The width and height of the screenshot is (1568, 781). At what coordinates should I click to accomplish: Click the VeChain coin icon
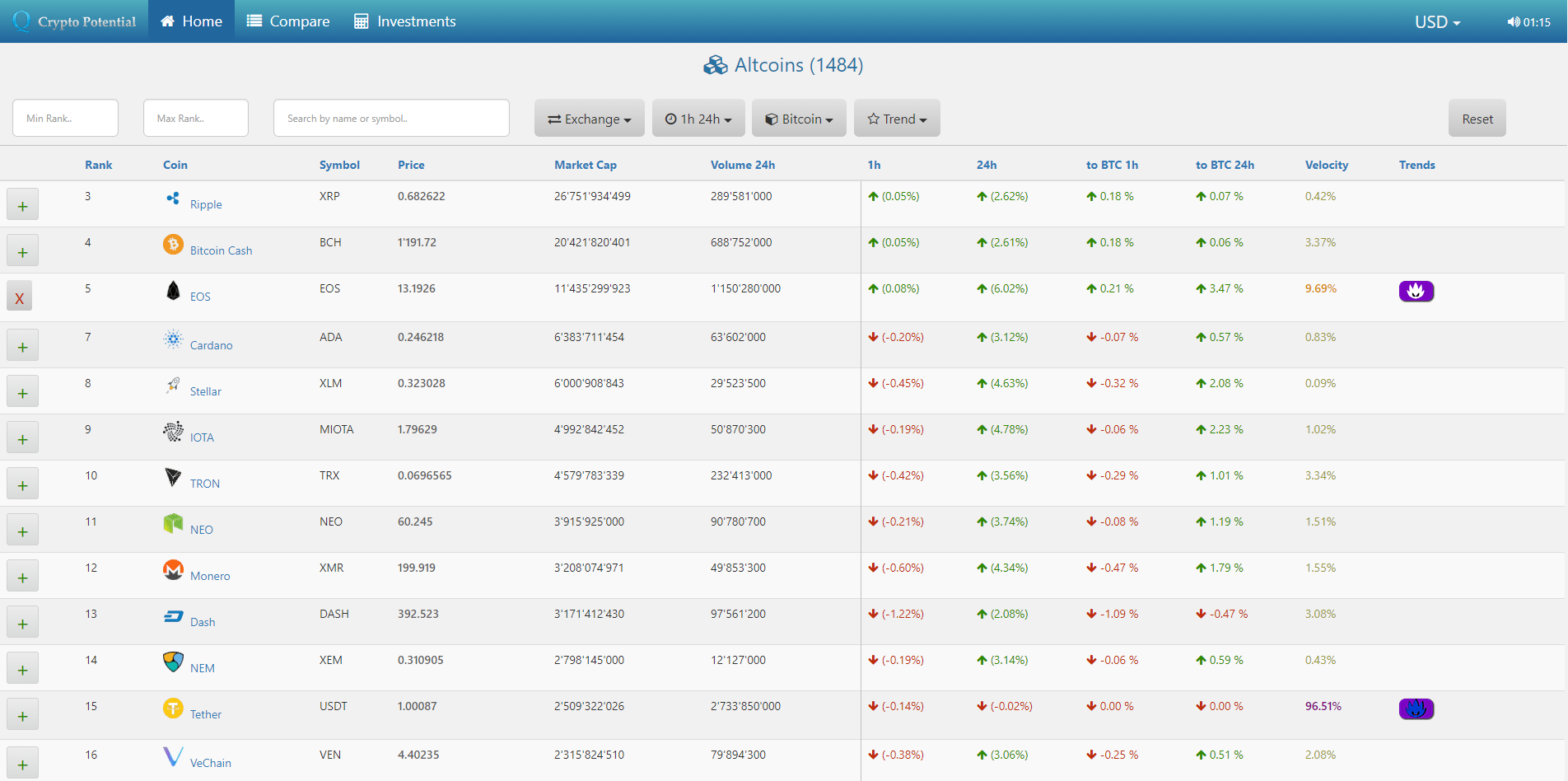(173, 756)
